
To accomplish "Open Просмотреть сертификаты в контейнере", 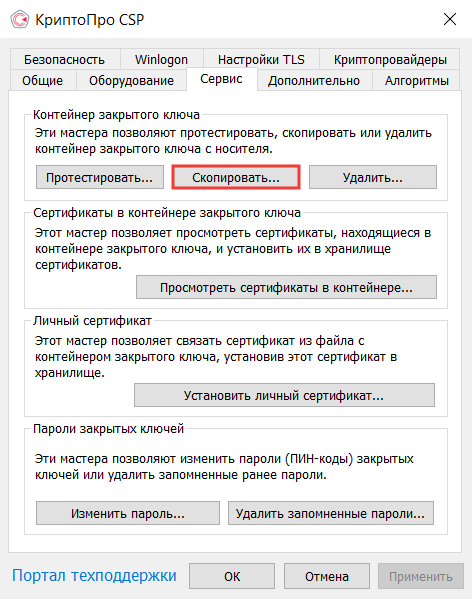I will (x=286, y=287).
